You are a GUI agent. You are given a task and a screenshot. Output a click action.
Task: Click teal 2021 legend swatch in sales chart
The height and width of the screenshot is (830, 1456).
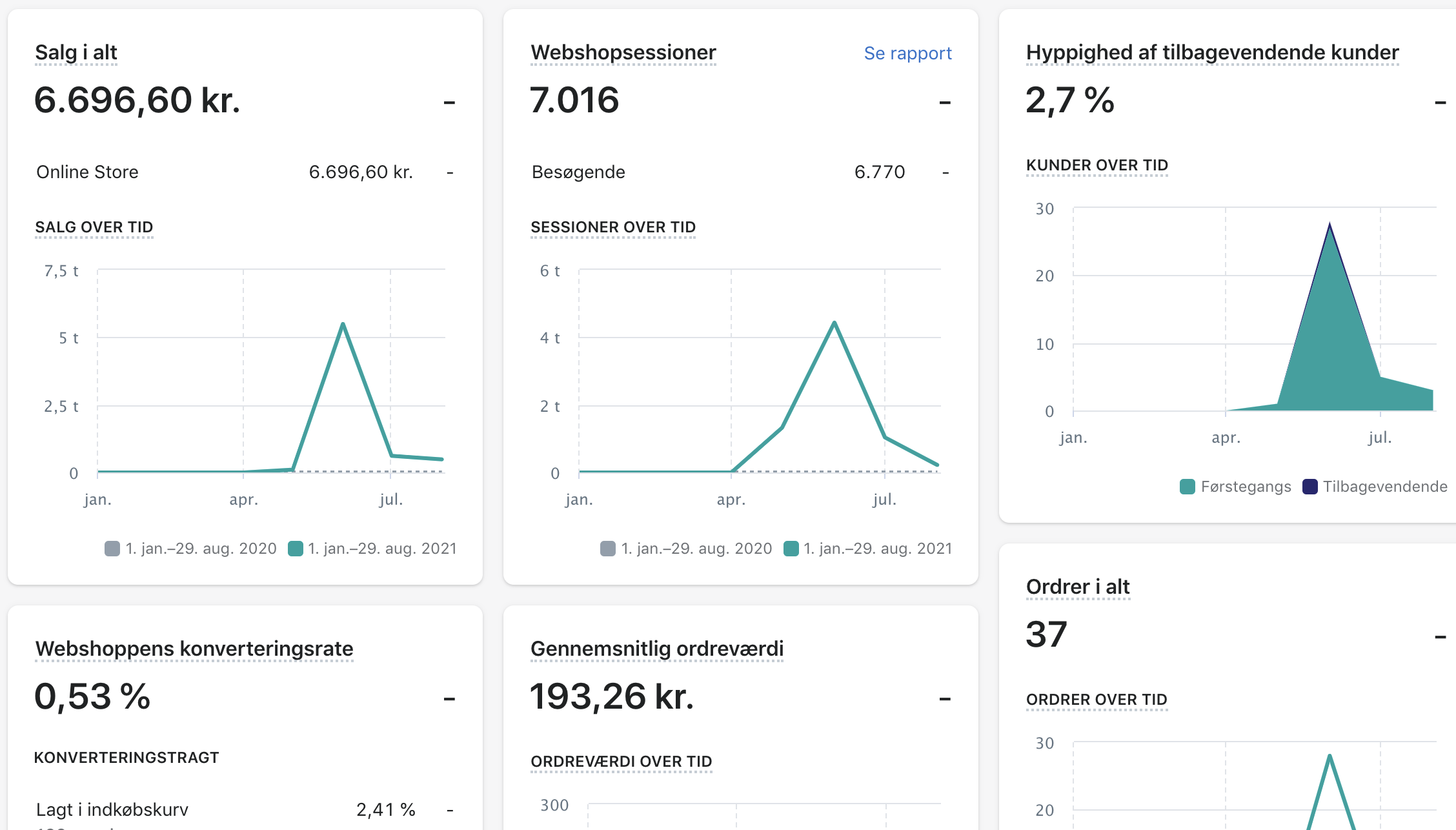pos(296,549)
